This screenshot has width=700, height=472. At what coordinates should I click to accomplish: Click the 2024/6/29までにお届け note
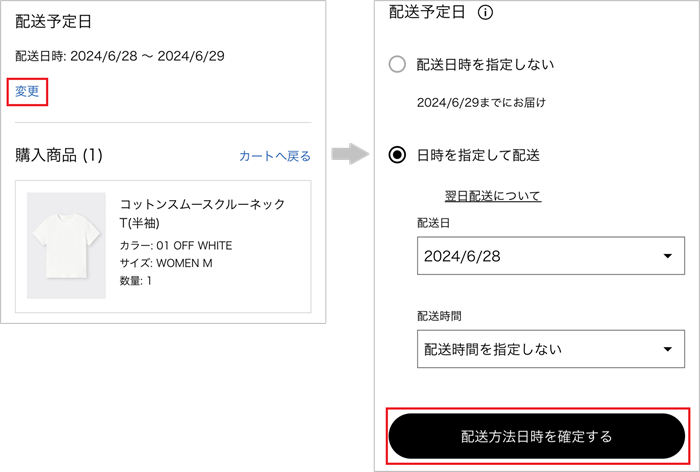tap(480, 103)
